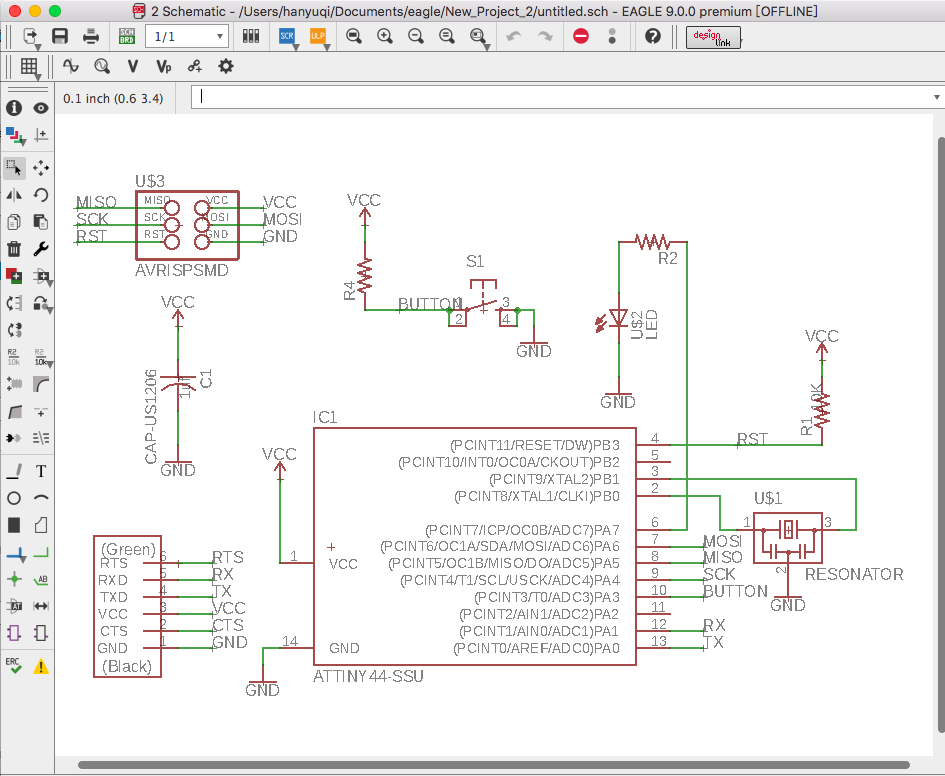
Task: Select the Junction tool
Action: [14, 579]
